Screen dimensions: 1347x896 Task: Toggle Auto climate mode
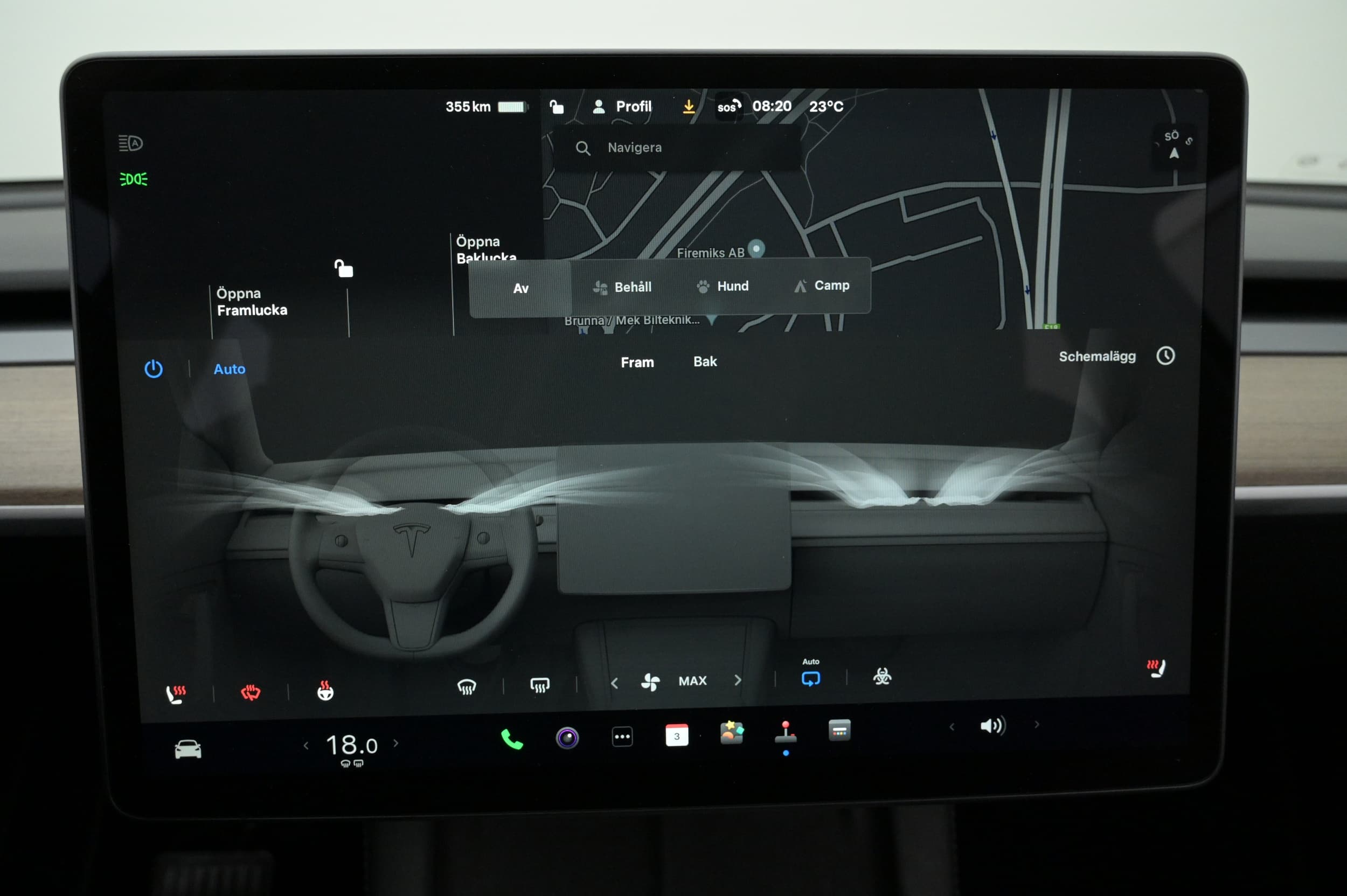[x=229, y=369]
